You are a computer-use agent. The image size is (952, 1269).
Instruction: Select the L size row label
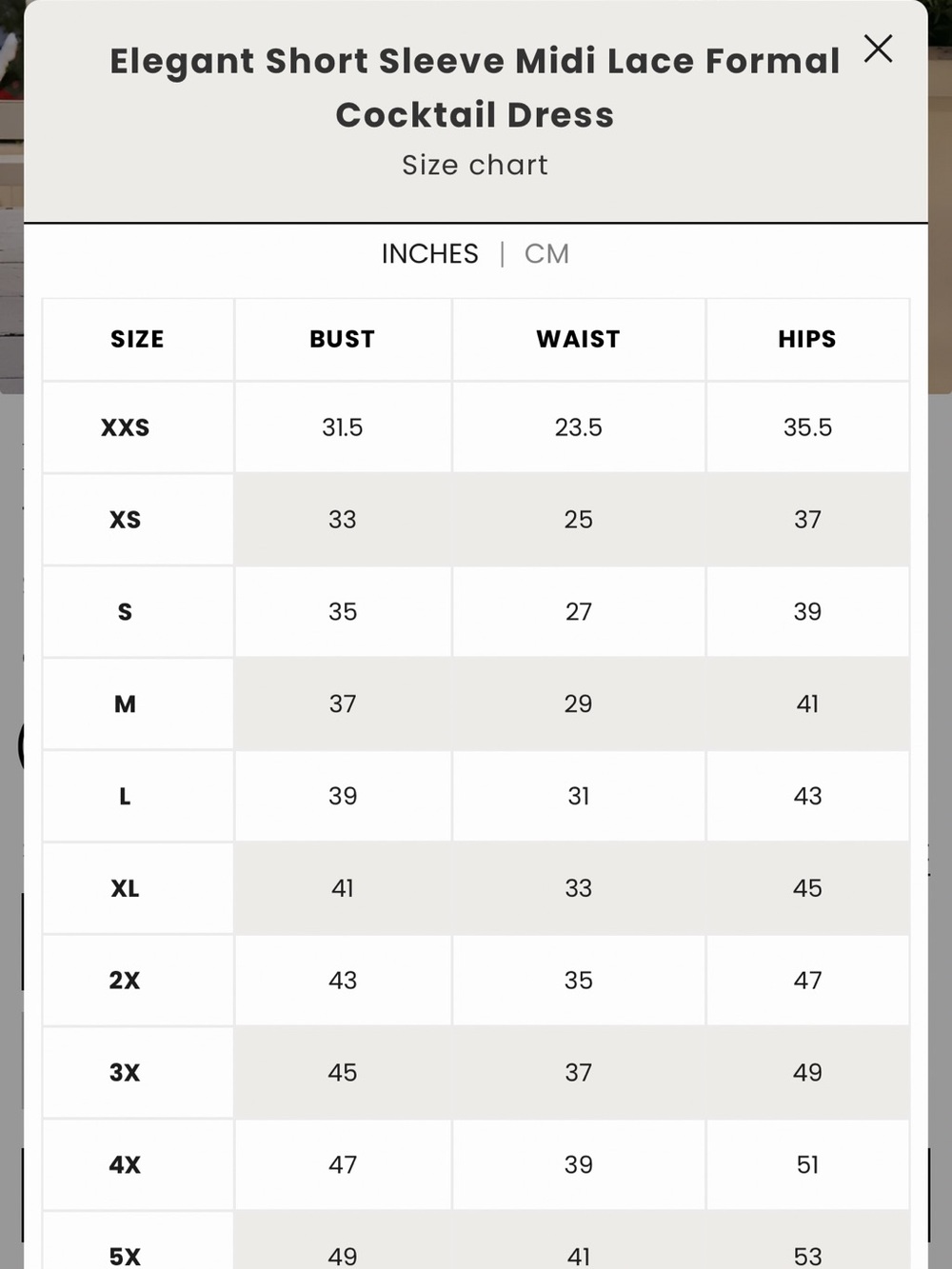tap(125, 797)
